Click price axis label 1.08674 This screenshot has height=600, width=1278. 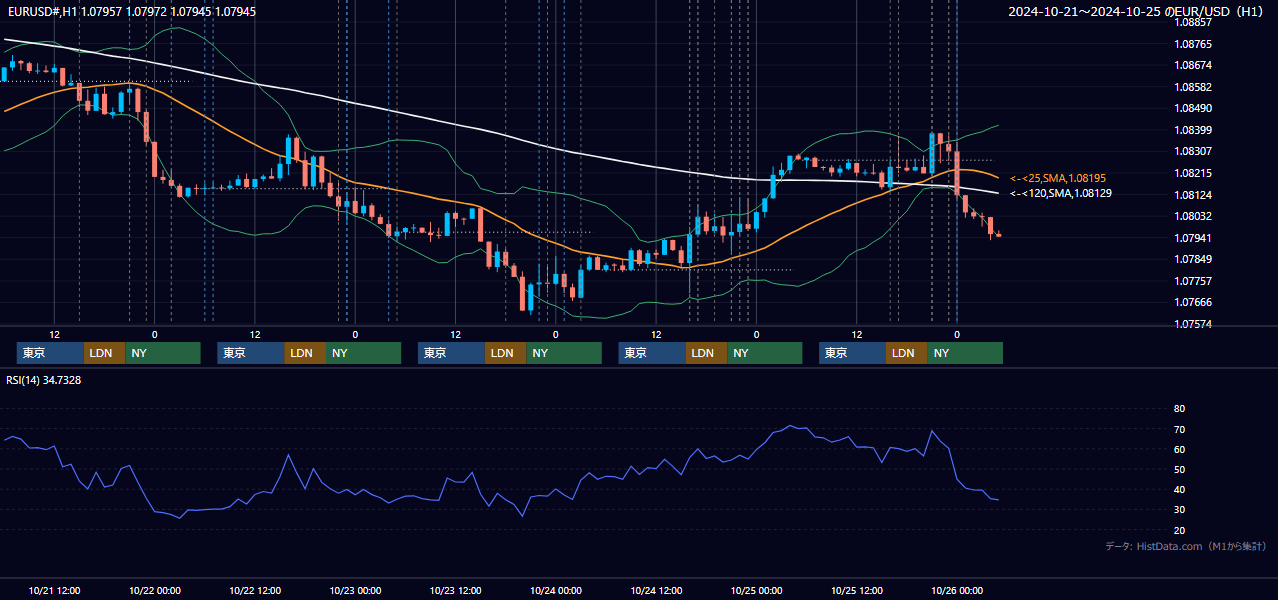(1193, 66)
